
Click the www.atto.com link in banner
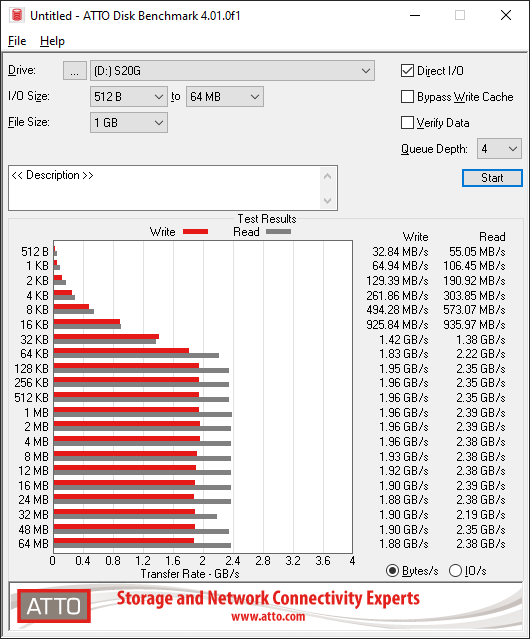point(268,616)
